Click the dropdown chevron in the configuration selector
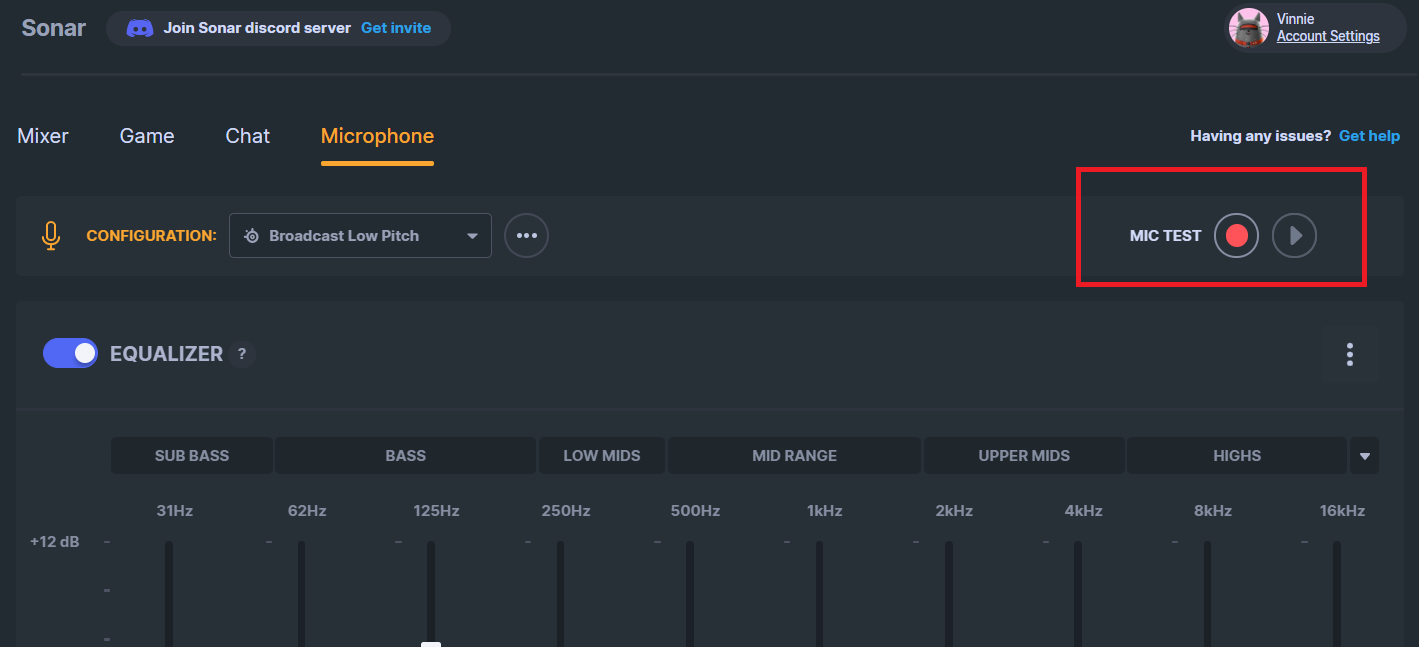This screenshot has height=647, width=1419. tap(471, 235)
